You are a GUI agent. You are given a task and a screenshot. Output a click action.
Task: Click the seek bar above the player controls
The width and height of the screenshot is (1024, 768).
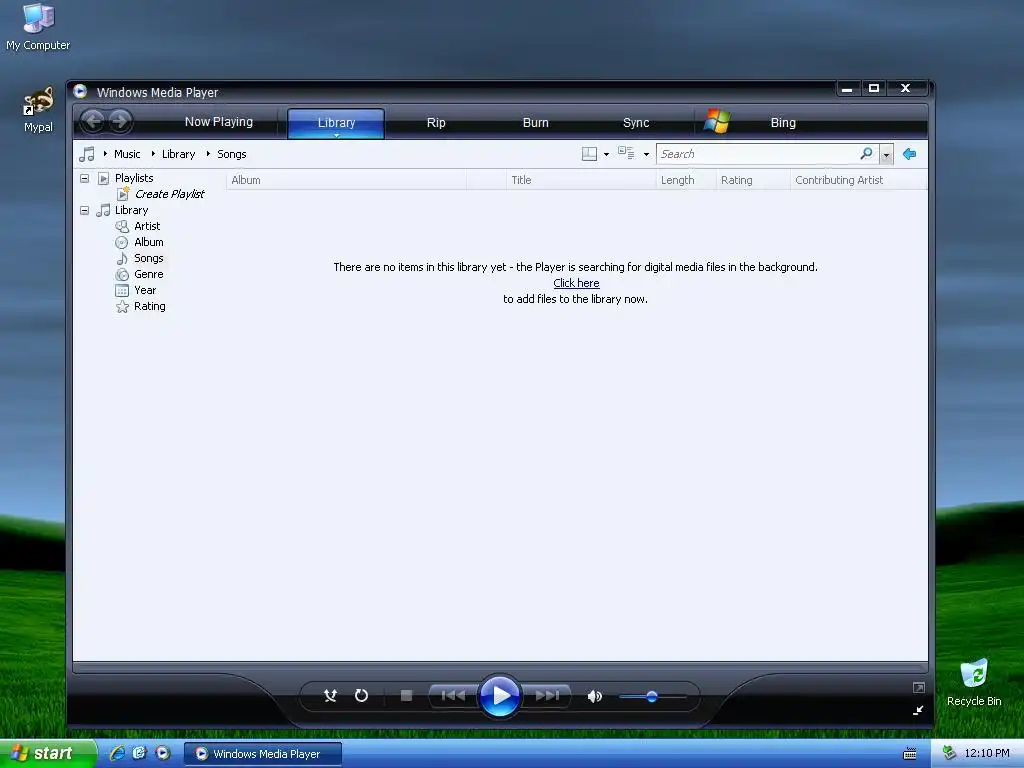pyautogui.click(x=500, y=668)
